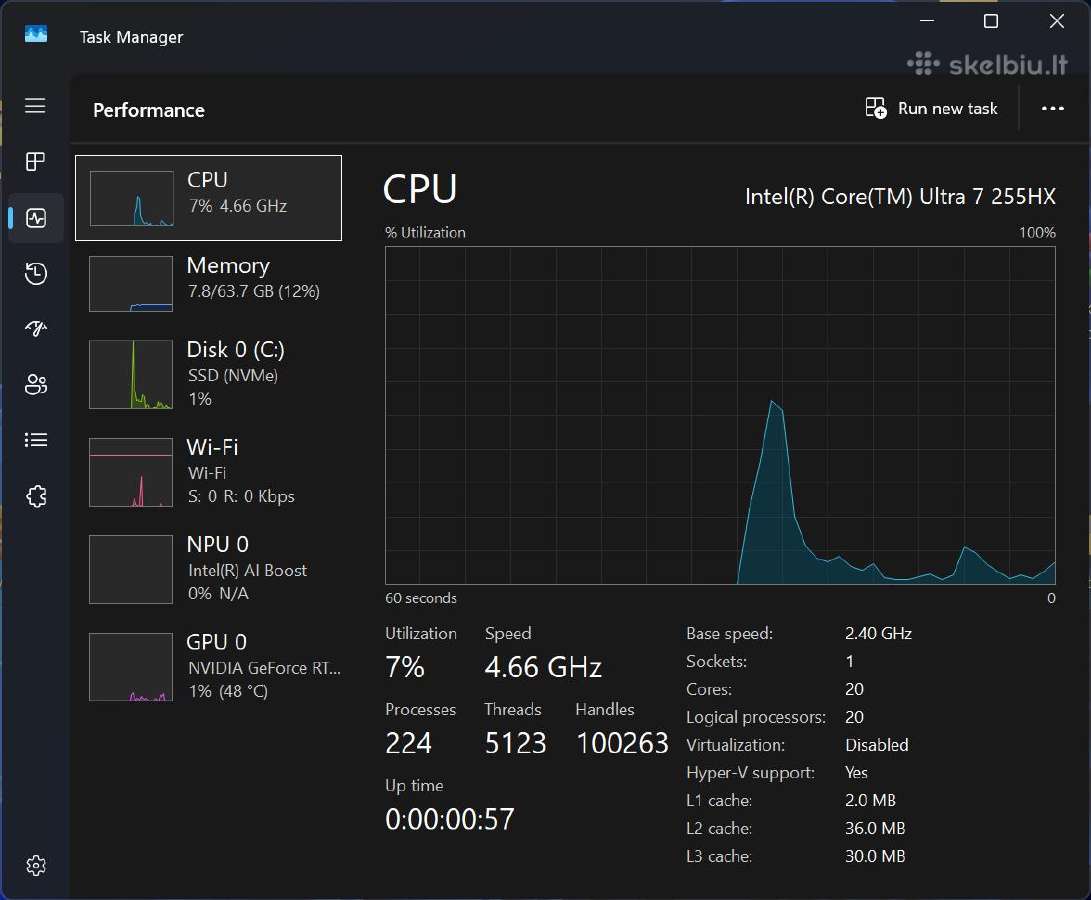Select the Disk 0 (C:) entry
Viewport: 1091px width, 900px height.
coord(208,374)
